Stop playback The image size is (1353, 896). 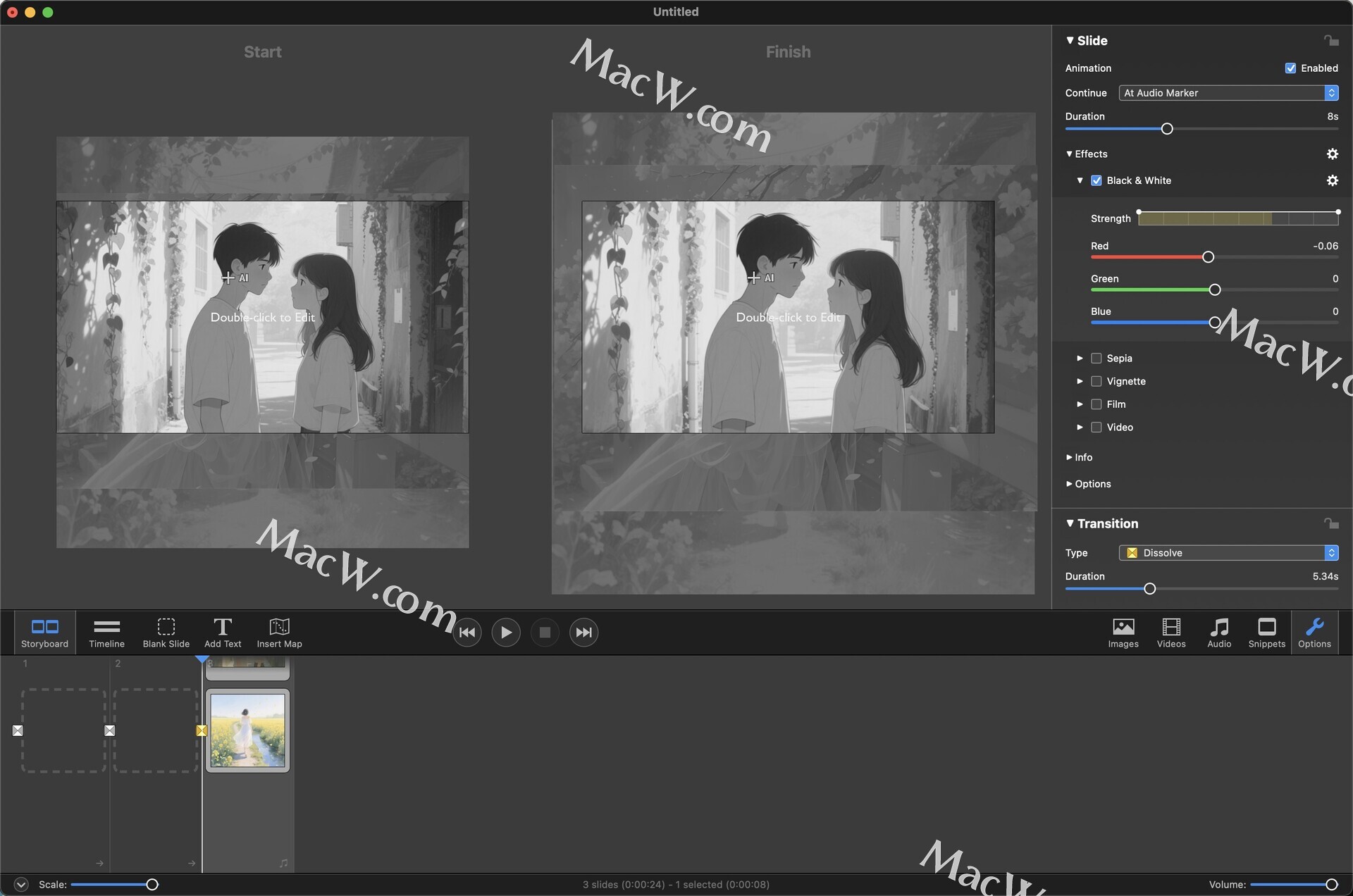pos(545,633)
